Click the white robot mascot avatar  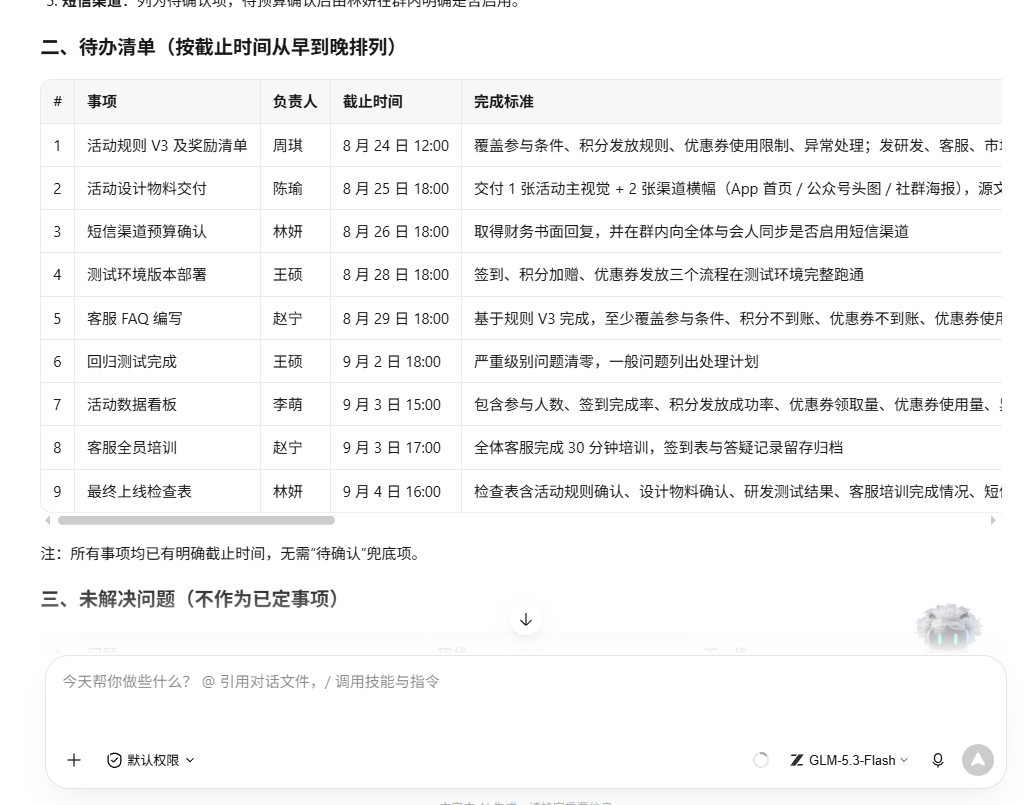948,628
